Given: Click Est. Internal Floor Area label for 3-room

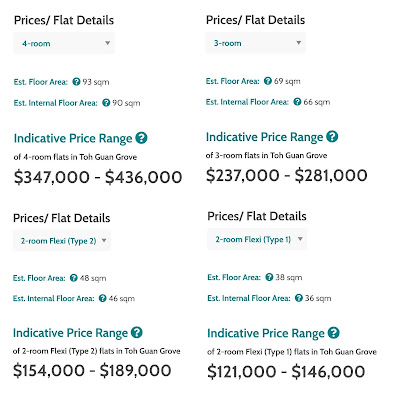Looking at the screenshot, I should (x=247, y=102).
